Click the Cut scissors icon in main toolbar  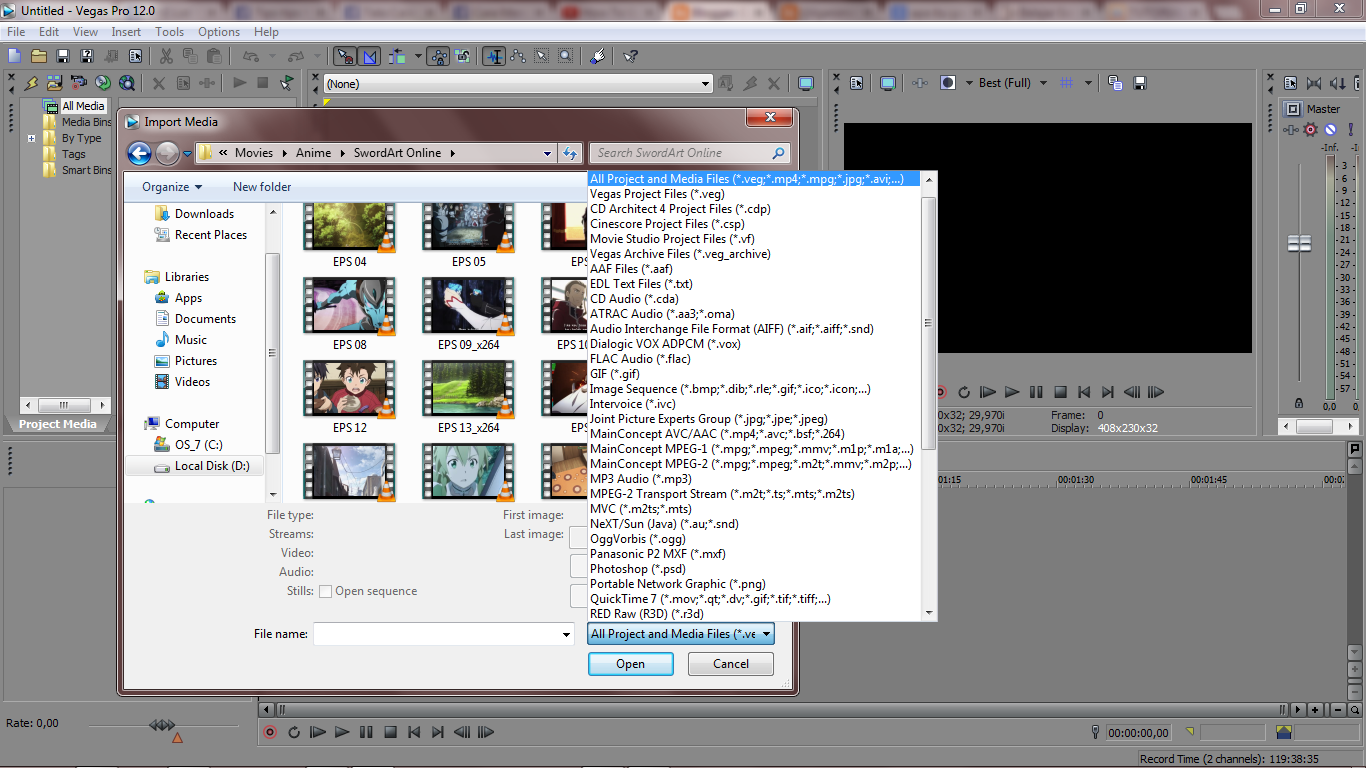point(165,56)
